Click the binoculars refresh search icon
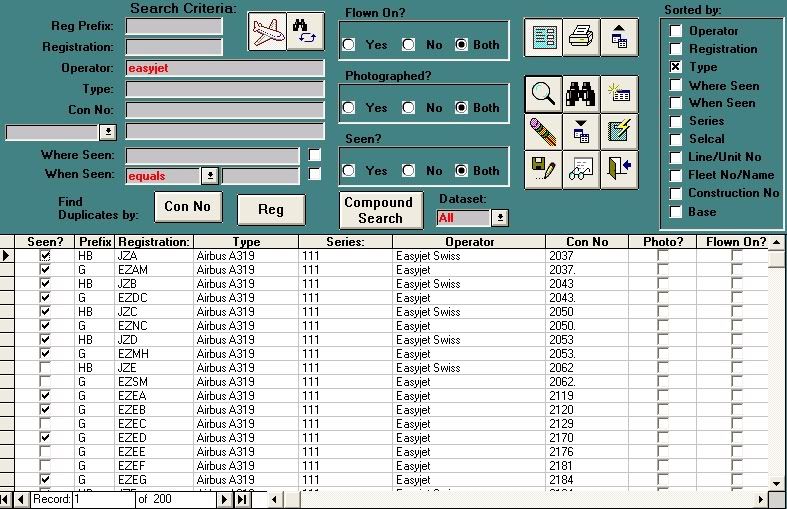Screen dimensions: 787x509 click(x=305, y=32)
